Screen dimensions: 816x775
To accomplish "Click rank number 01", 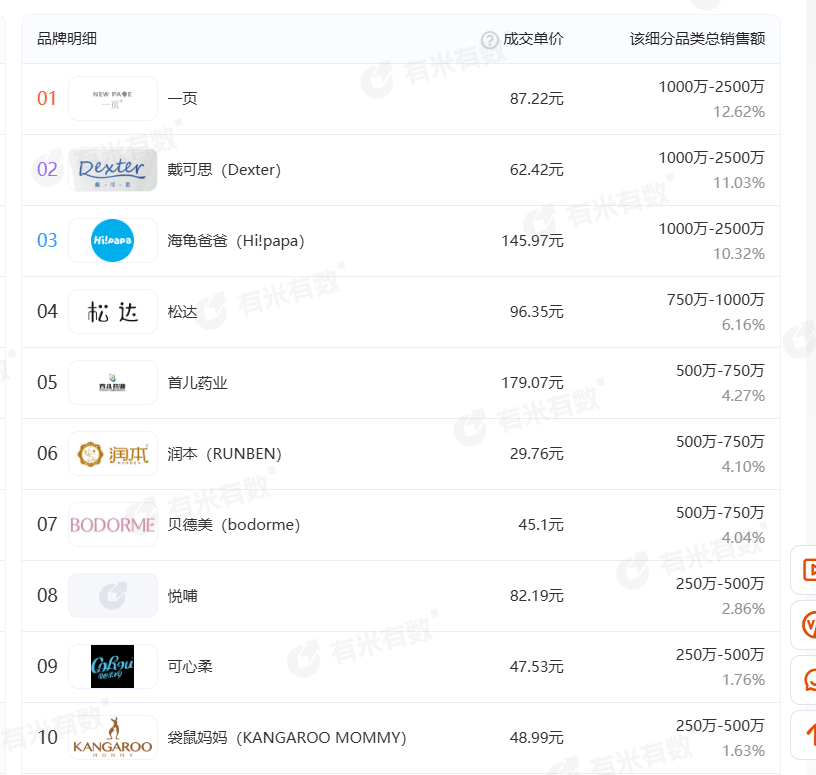I will pos(47,98).
